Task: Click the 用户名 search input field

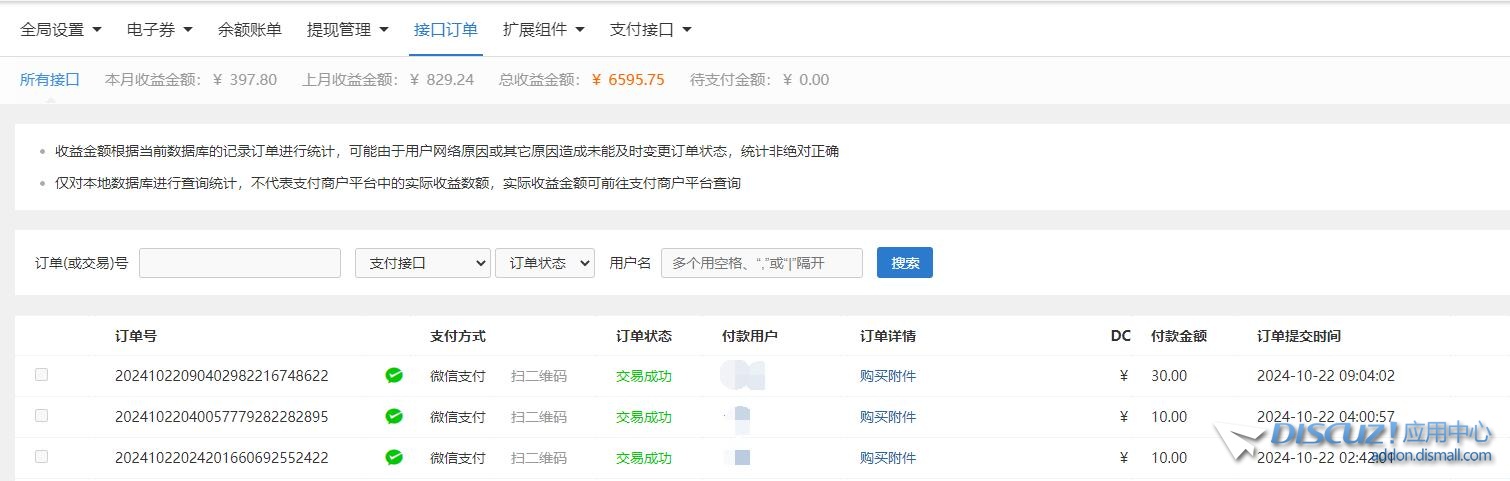Action: 761,263
